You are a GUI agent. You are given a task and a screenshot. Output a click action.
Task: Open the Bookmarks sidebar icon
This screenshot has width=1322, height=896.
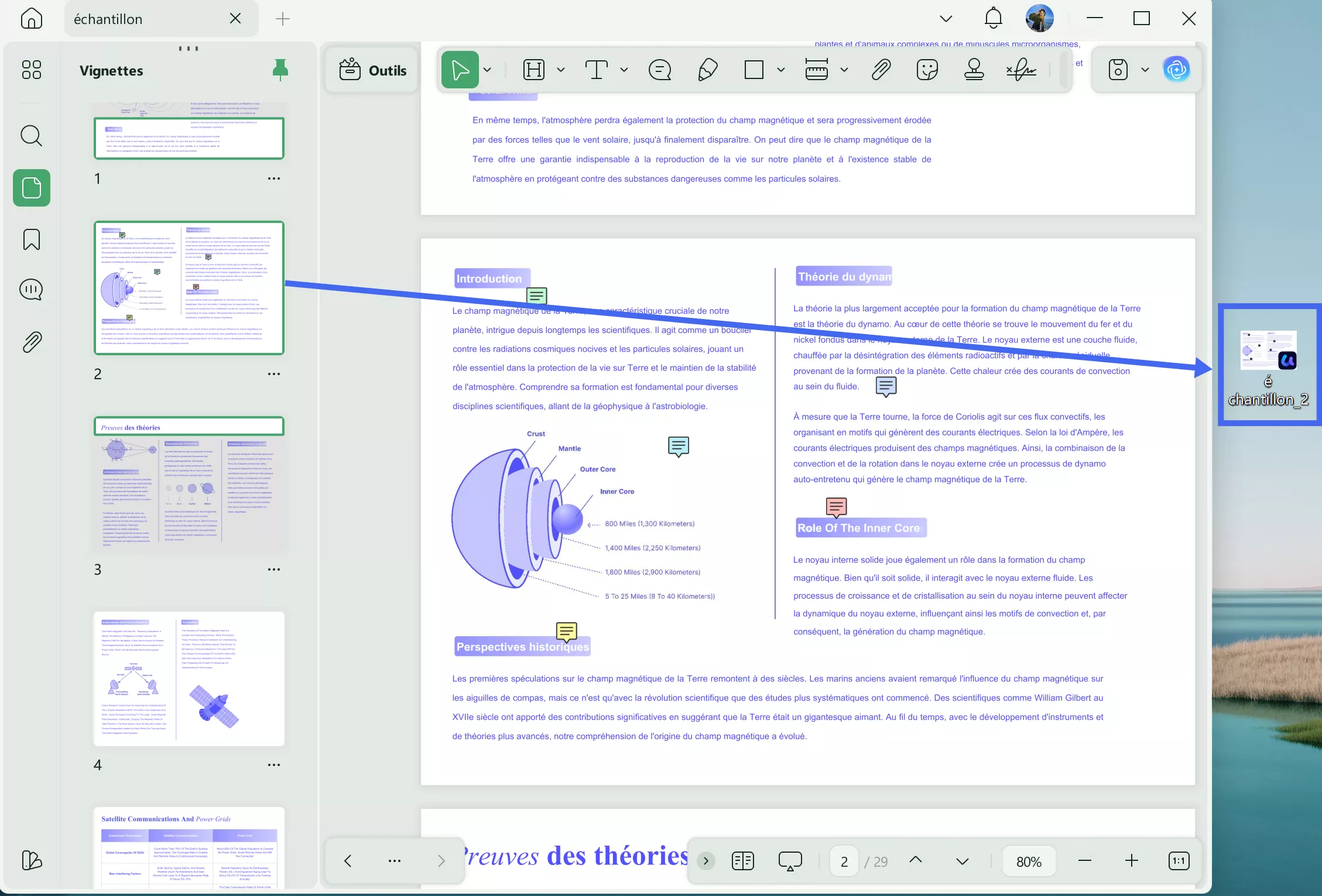pos(32,239)
